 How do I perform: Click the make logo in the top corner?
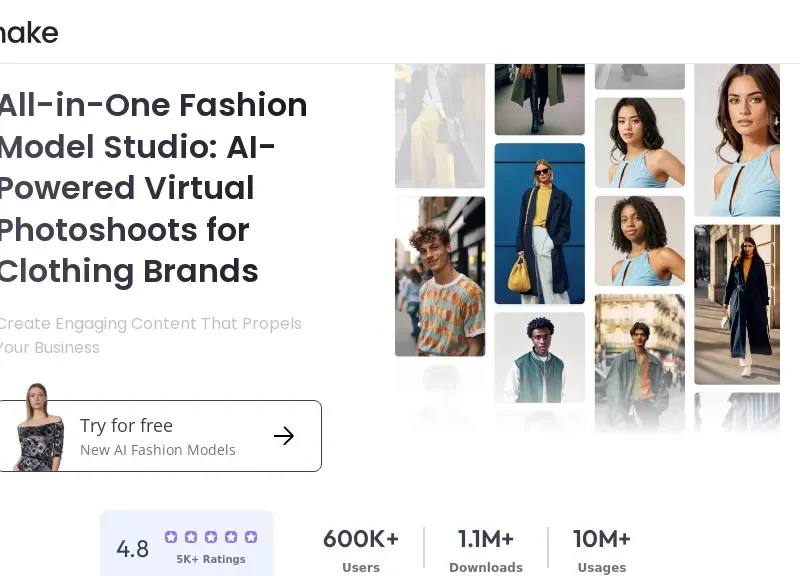pyautogui.click(x=29, y=32)
